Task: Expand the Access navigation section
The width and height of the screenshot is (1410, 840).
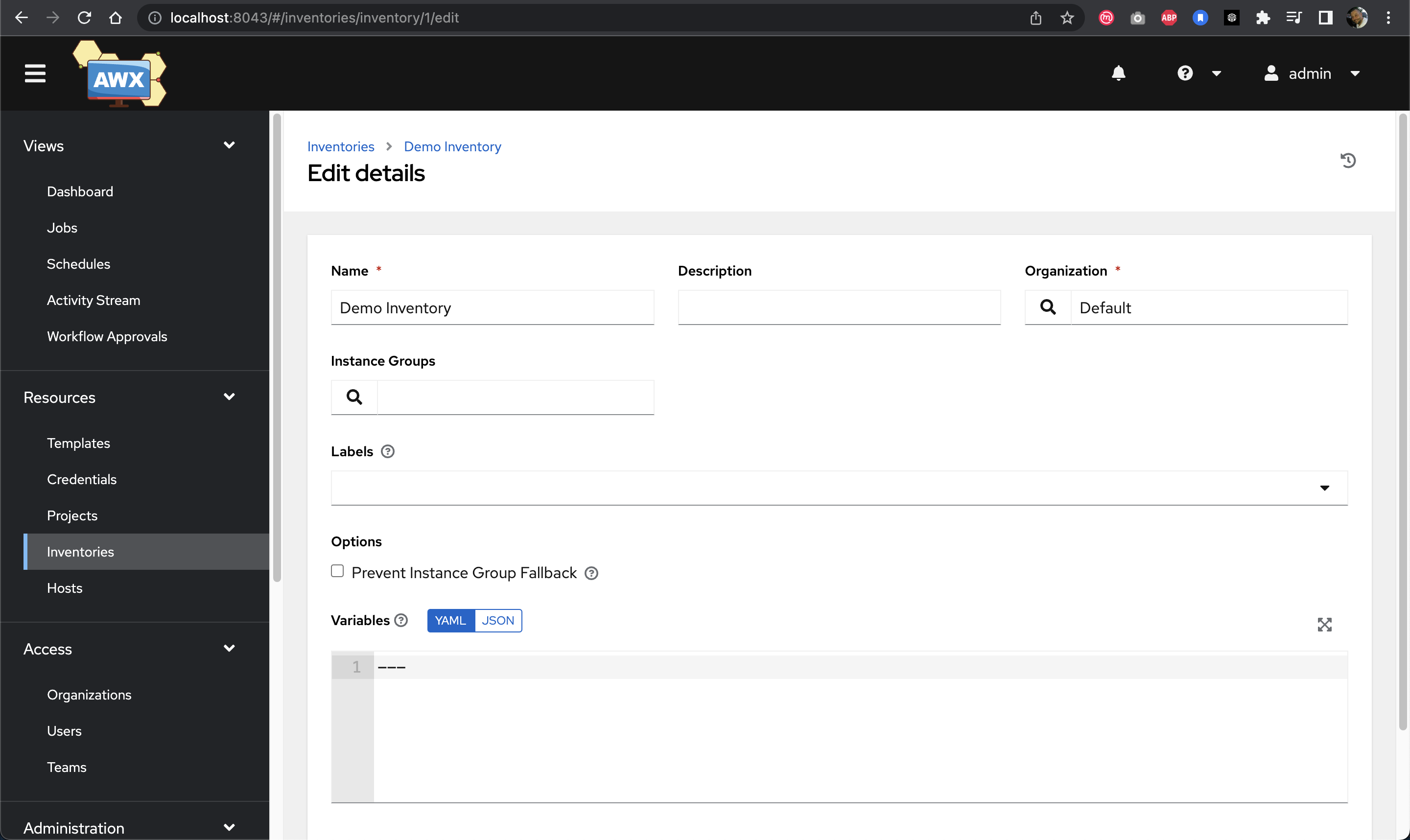Action: 230,649
